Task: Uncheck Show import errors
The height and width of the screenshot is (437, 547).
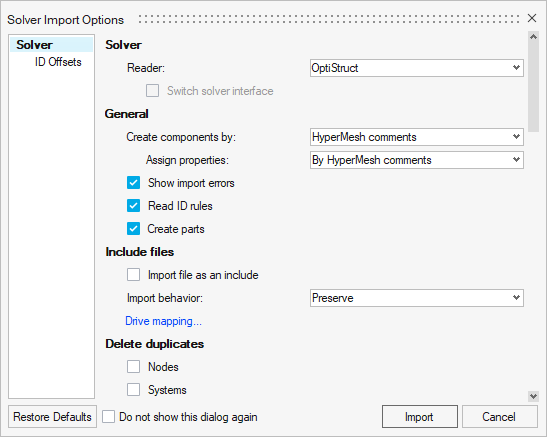Action: coord(133,183)
